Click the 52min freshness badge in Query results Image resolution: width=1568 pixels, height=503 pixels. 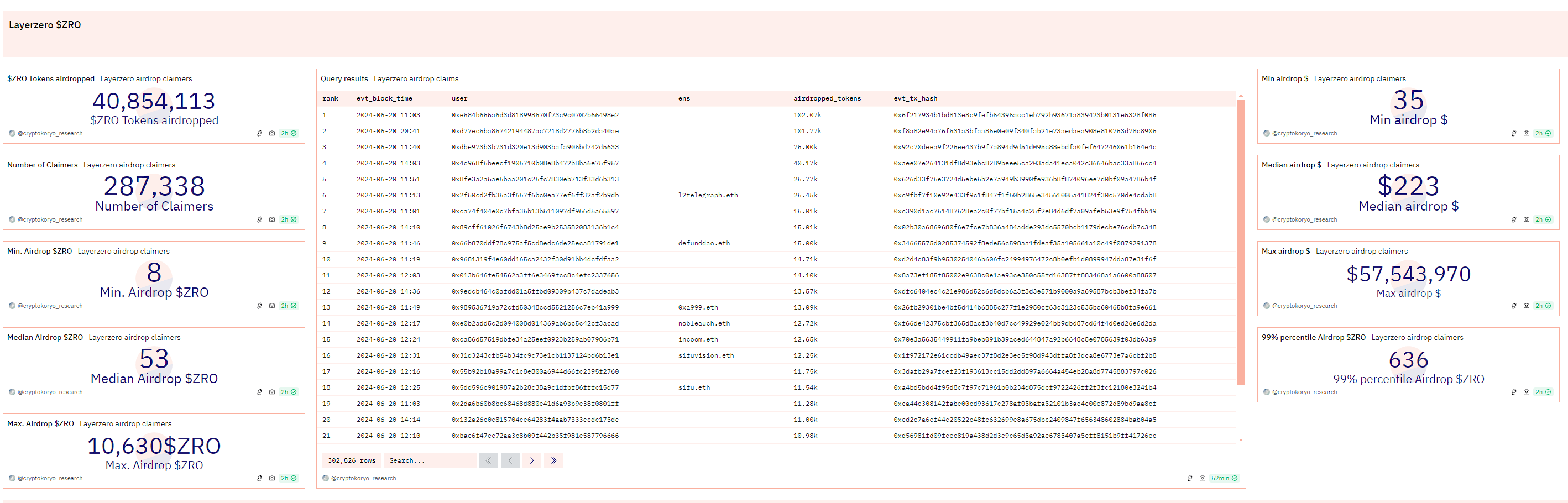pyautogui.click(x=1224, y=479)
